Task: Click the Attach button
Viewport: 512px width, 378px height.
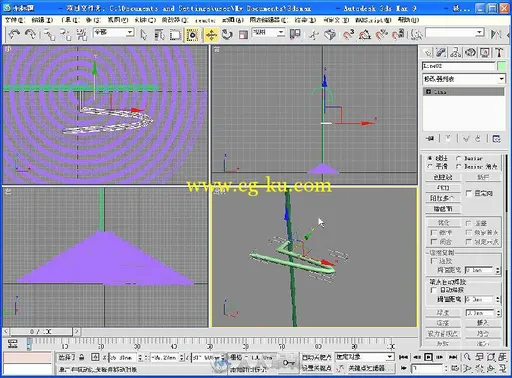Action: (443, 187)
